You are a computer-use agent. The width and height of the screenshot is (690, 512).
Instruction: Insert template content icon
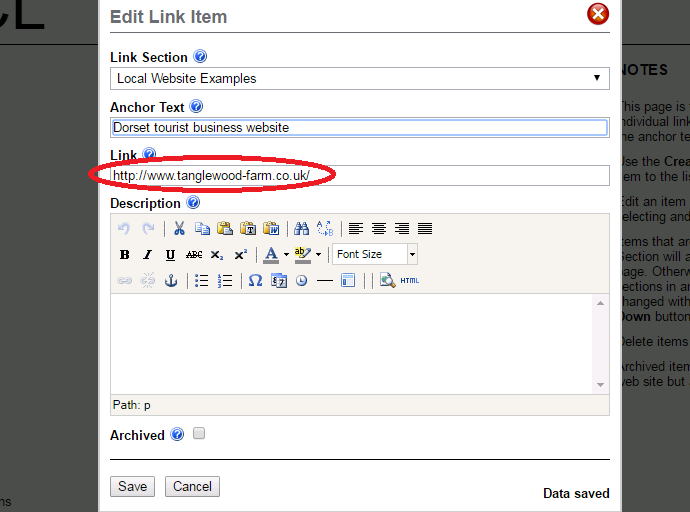tap(348, 280)
